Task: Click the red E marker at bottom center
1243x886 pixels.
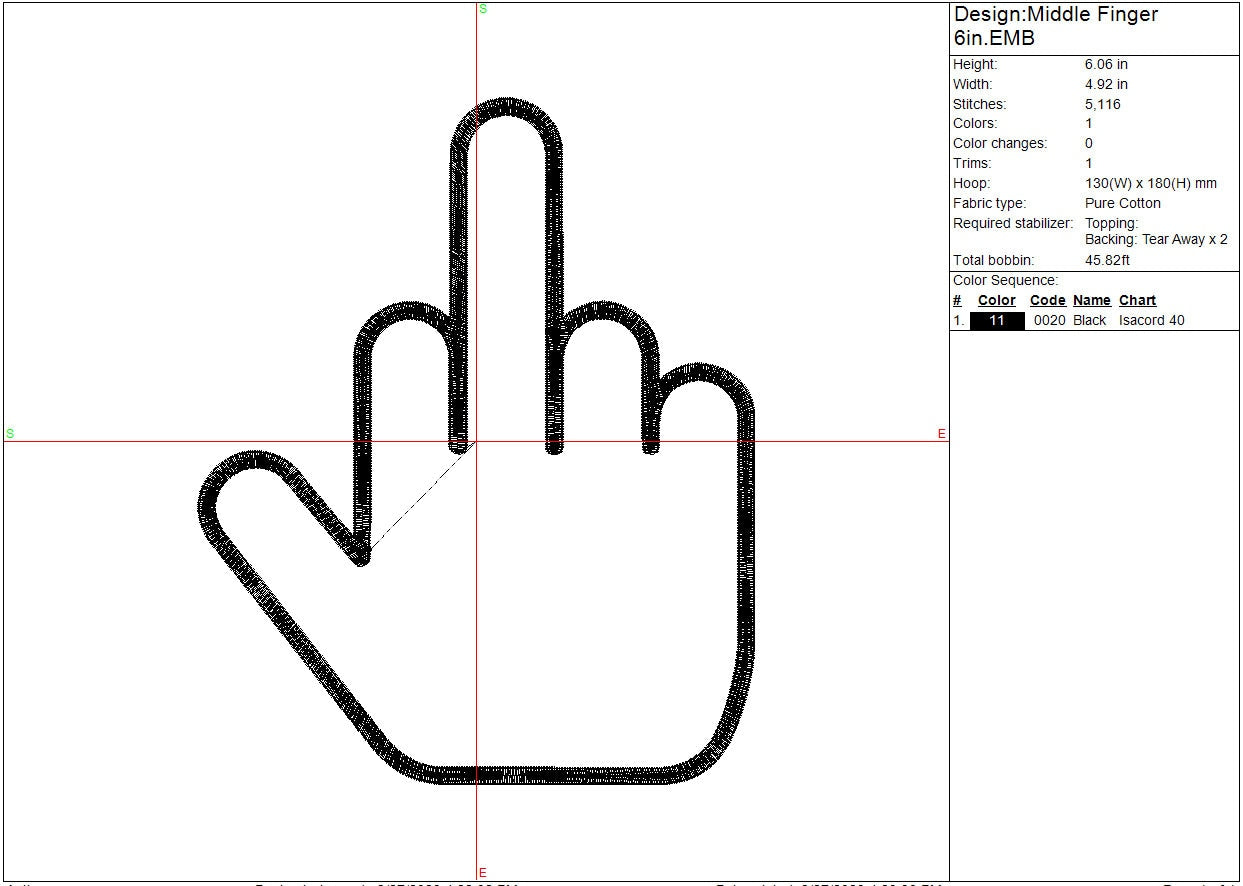Action: coord(482,872)
